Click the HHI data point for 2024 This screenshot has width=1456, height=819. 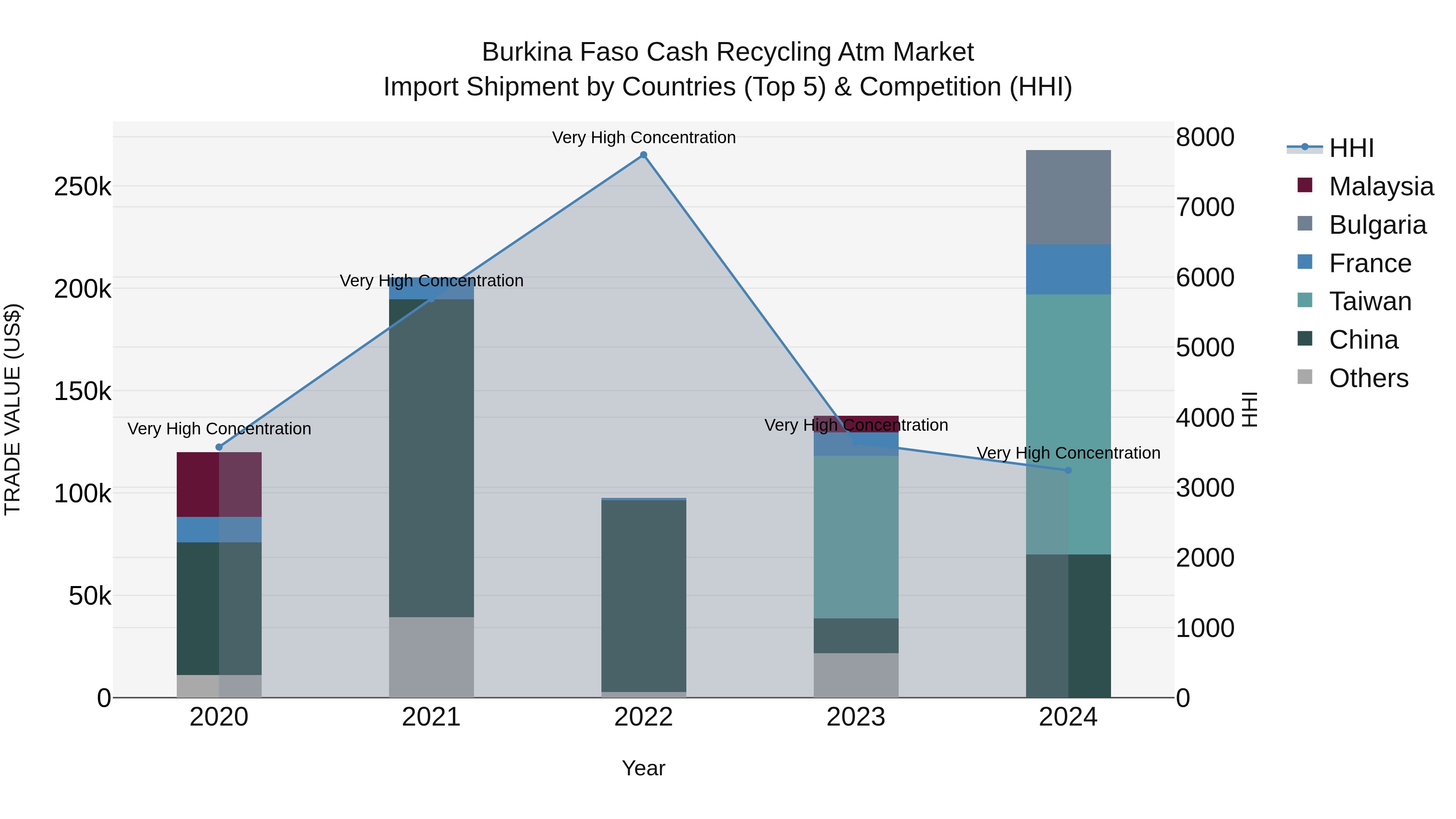(x=1068, y=470)
